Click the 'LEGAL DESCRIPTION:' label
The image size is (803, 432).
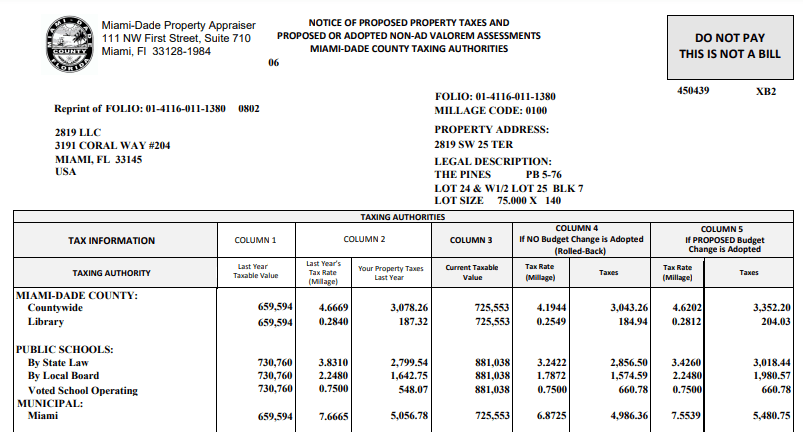[x=493, y=161]
